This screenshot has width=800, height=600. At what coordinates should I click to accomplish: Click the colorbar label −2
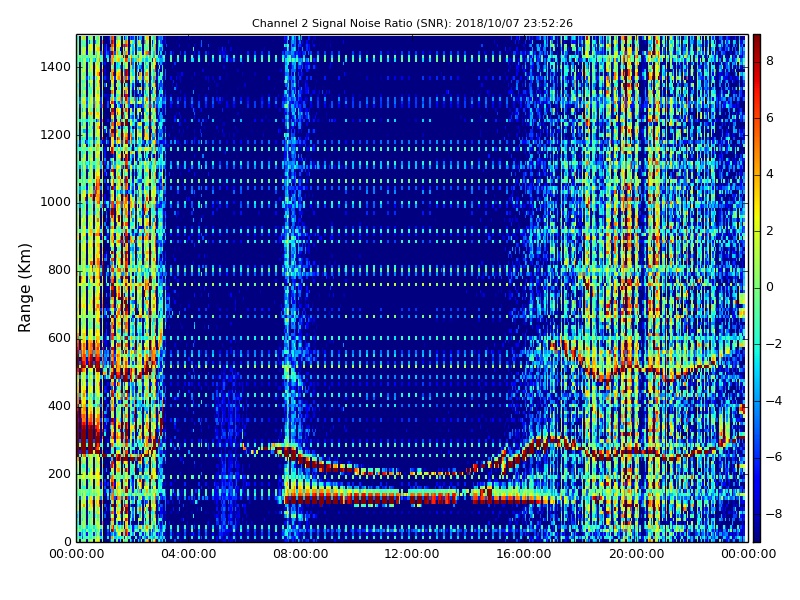pos(774,344)
